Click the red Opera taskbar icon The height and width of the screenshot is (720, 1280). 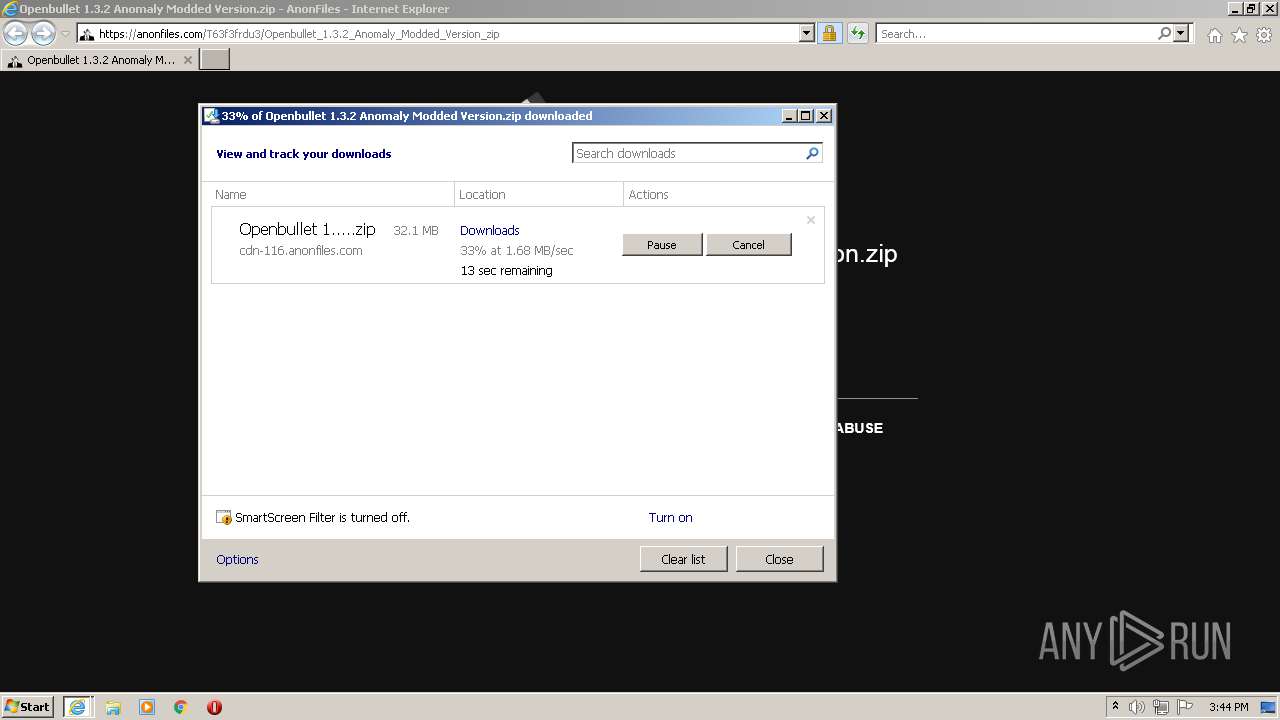[x=214, y=707]
